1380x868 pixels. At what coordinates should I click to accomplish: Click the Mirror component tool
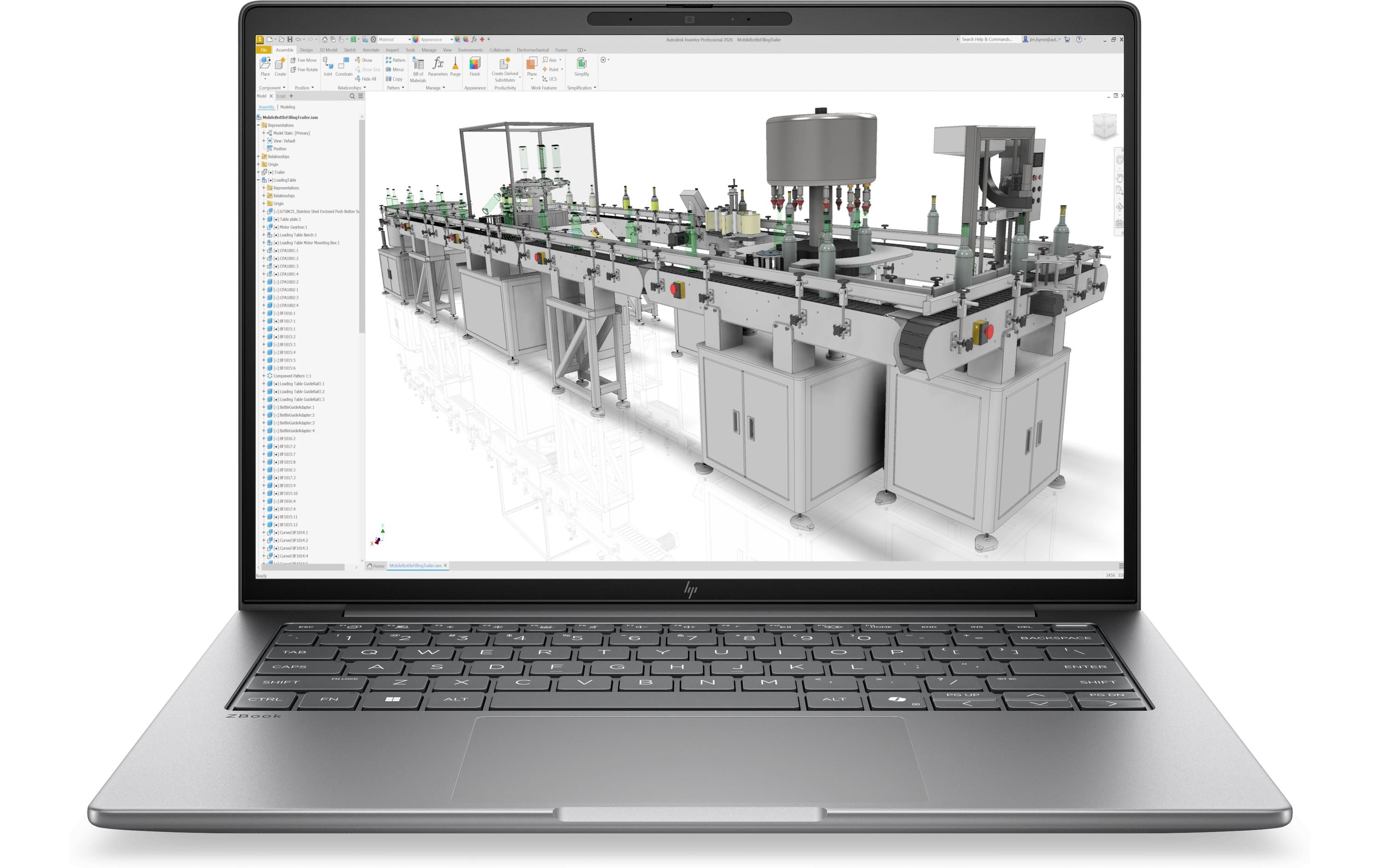tap(395, 69)
